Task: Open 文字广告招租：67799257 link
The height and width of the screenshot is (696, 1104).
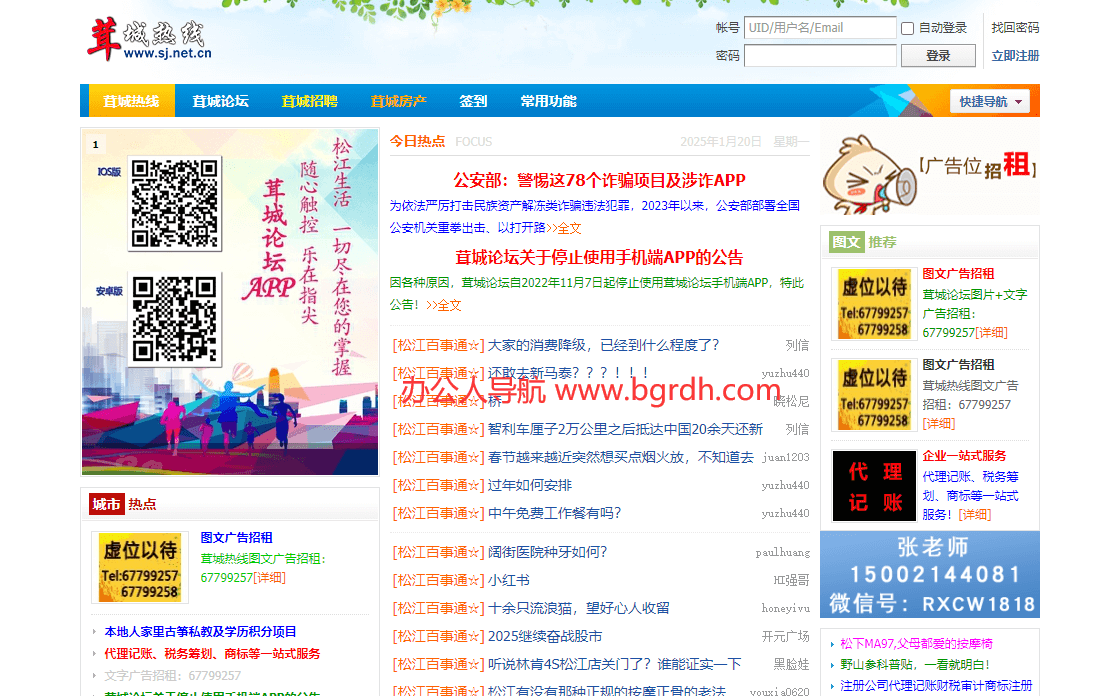Action: coord(172,676)
